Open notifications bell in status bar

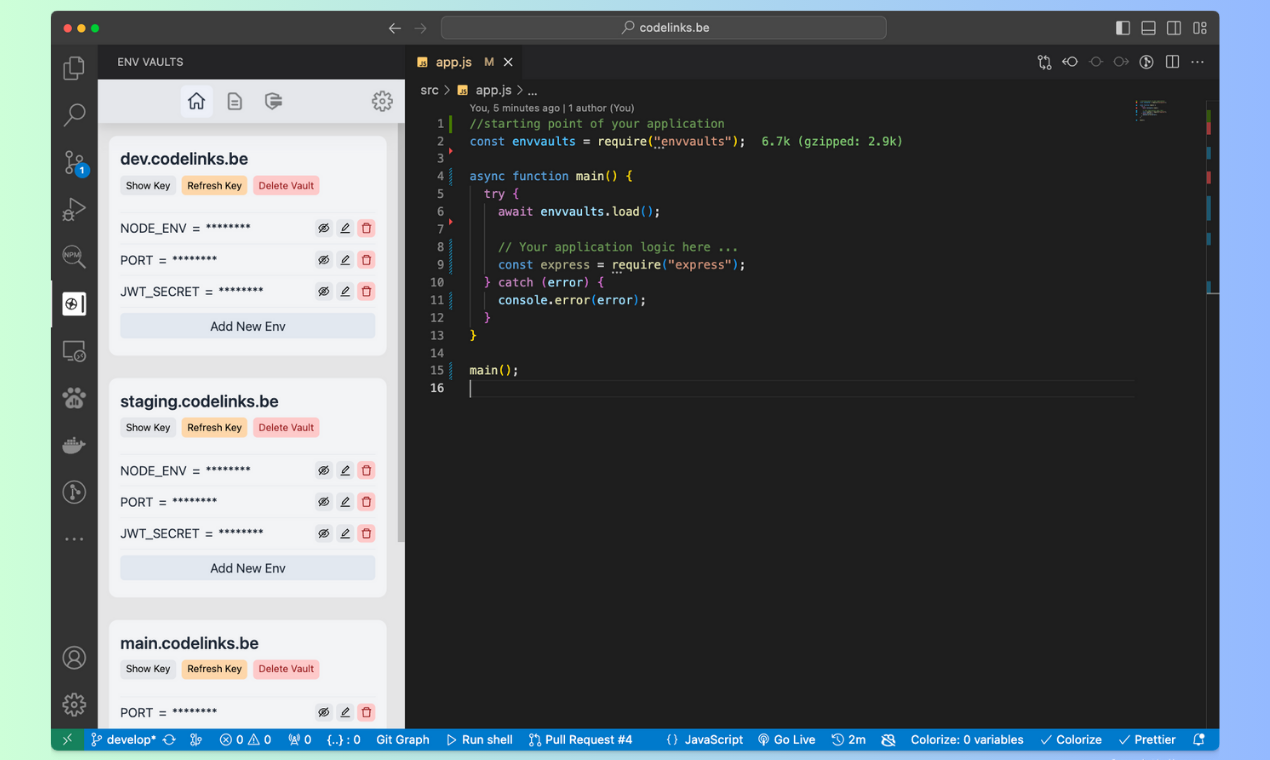pyautogui.click(x=1199, y=740)
